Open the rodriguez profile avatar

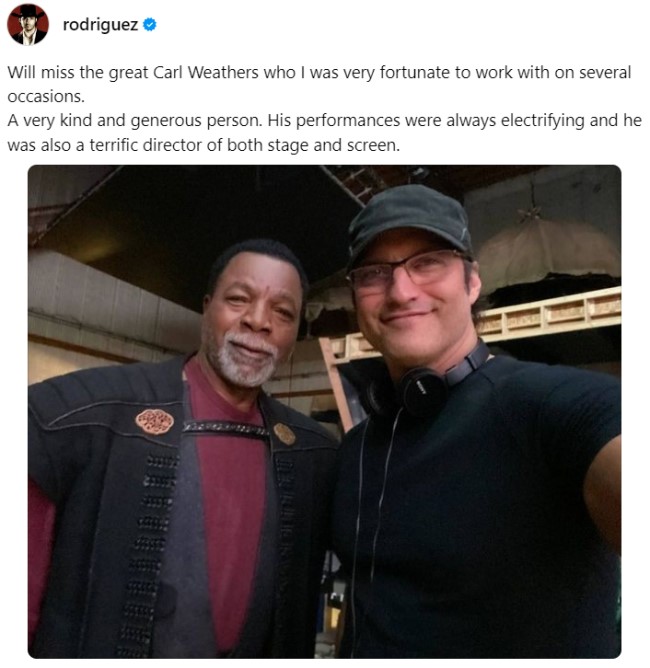28,24
